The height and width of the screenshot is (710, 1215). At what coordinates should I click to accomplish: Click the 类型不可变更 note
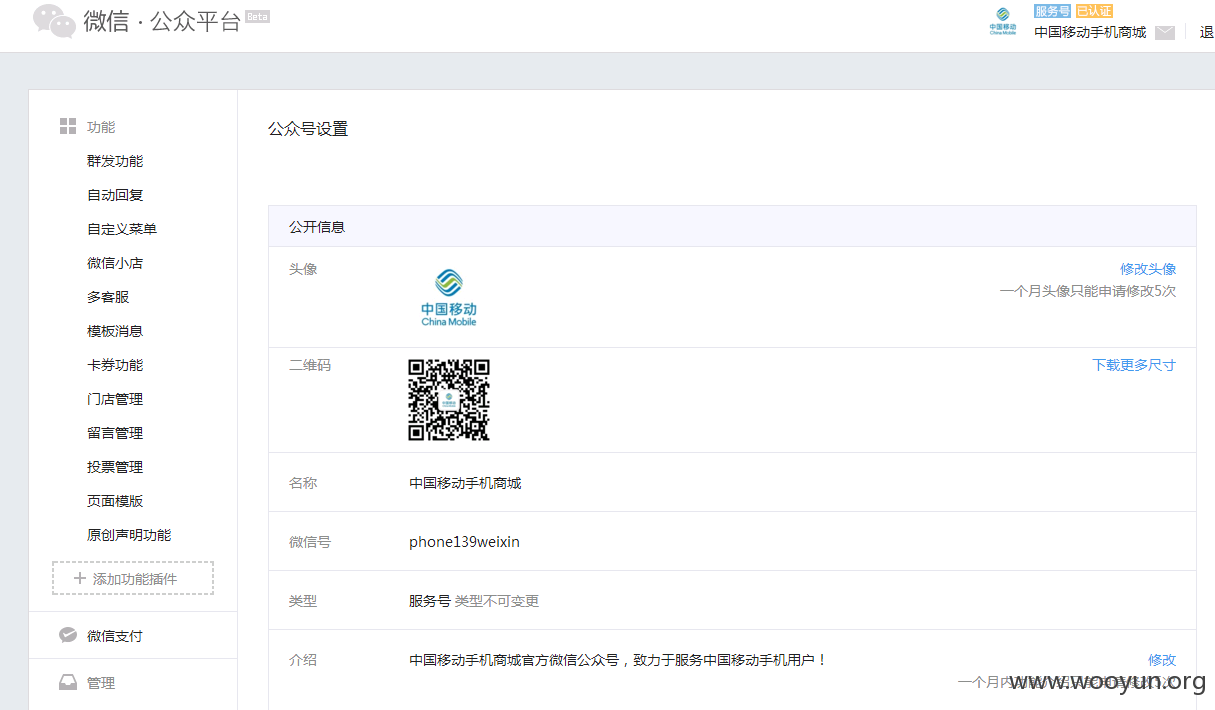click(497, 601)
